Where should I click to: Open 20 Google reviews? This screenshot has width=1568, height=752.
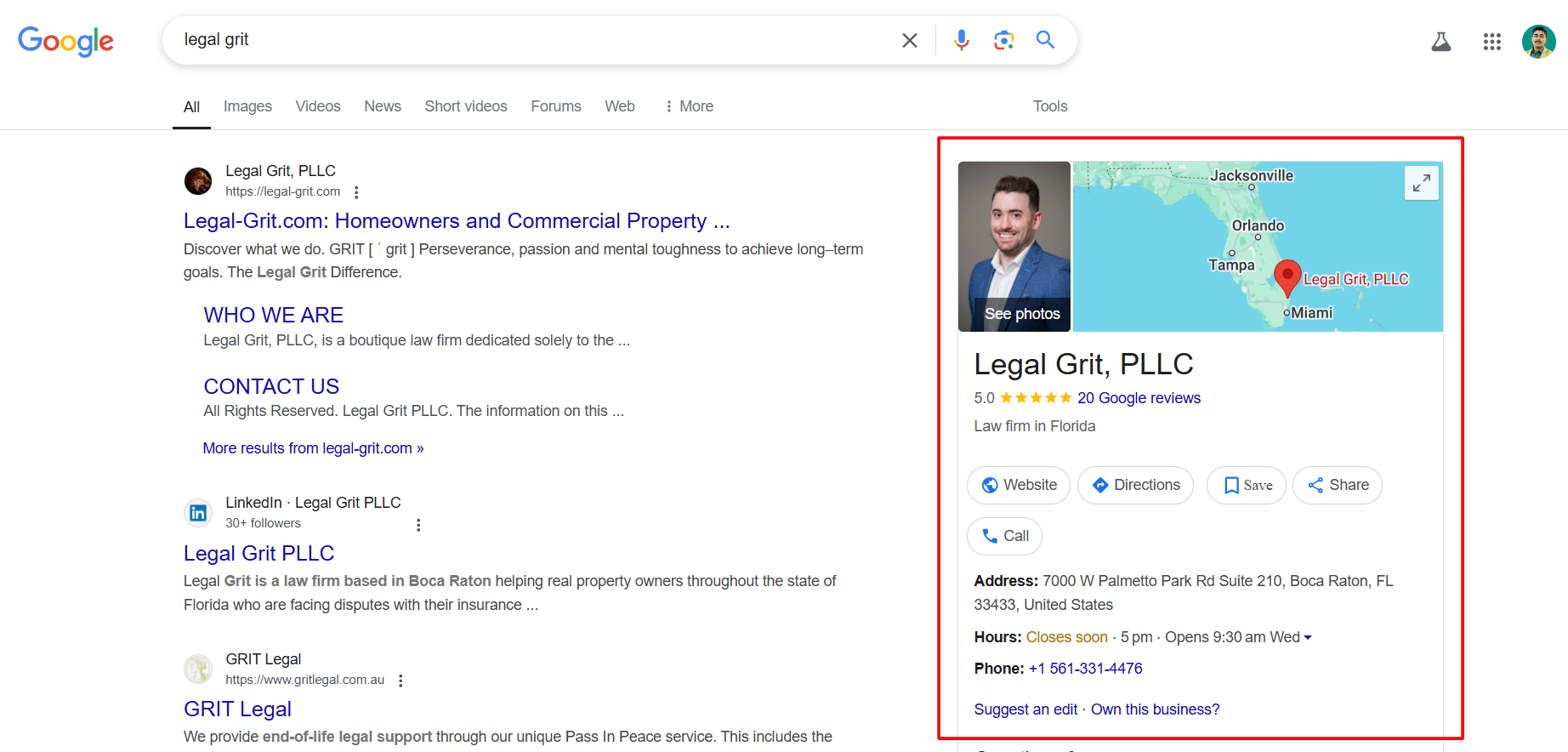[1139, 398]
